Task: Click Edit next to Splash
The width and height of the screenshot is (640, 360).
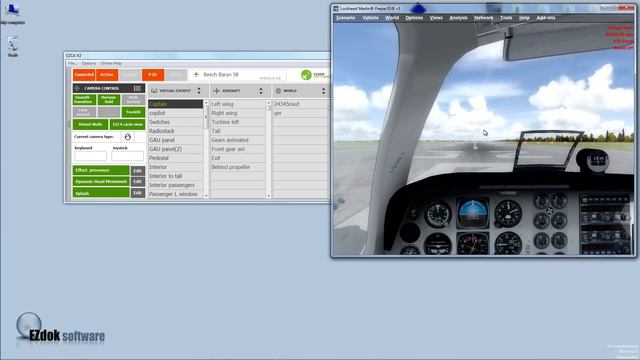Action: tap(138, 193)
